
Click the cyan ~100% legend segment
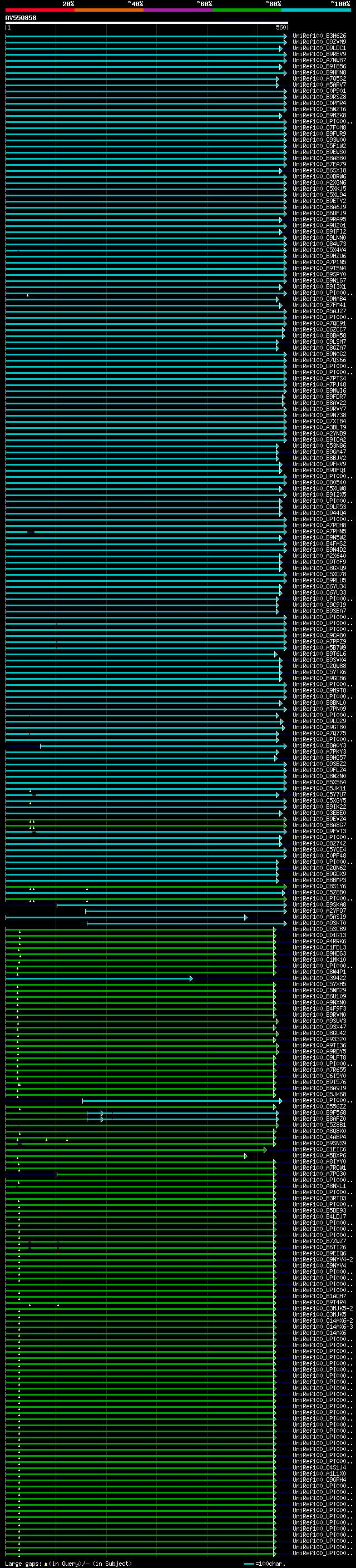pyautogui.click(x=316, y=10)
